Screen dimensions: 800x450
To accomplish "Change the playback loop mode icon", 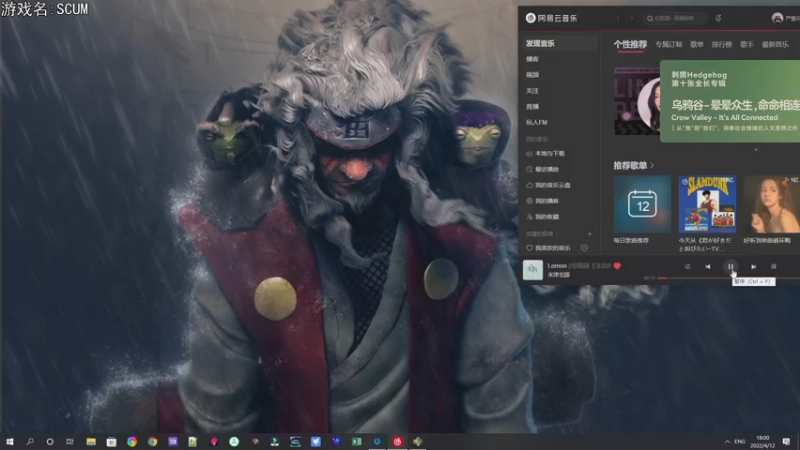I will [687, 266].
